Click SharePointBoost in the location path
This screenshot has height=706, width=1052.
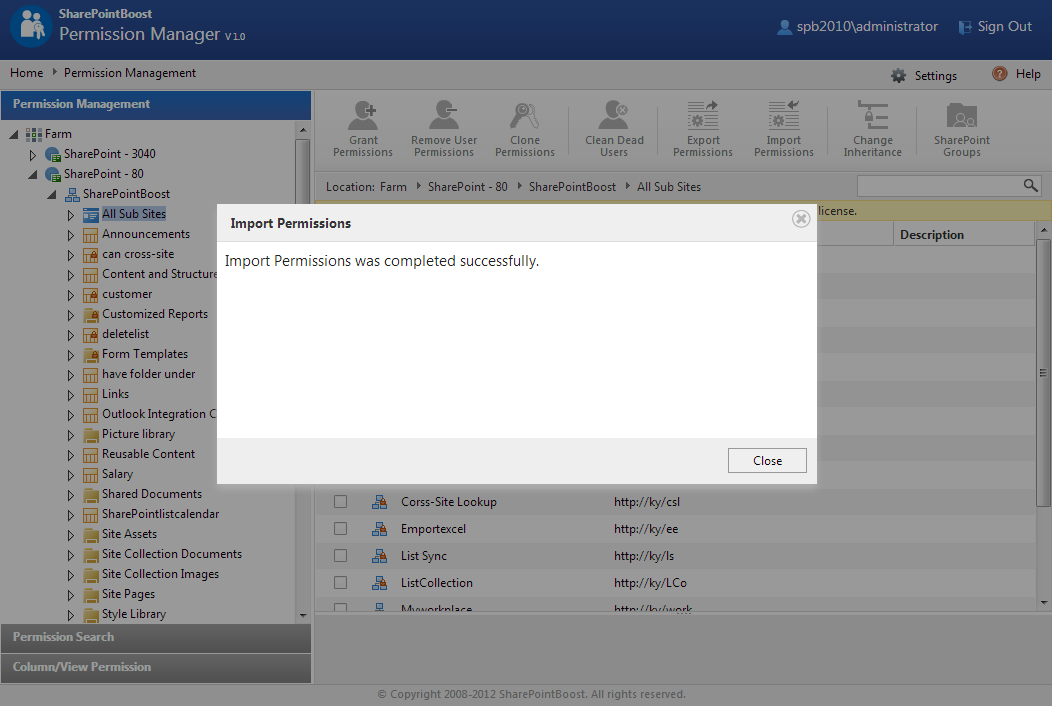pos(572,187)
